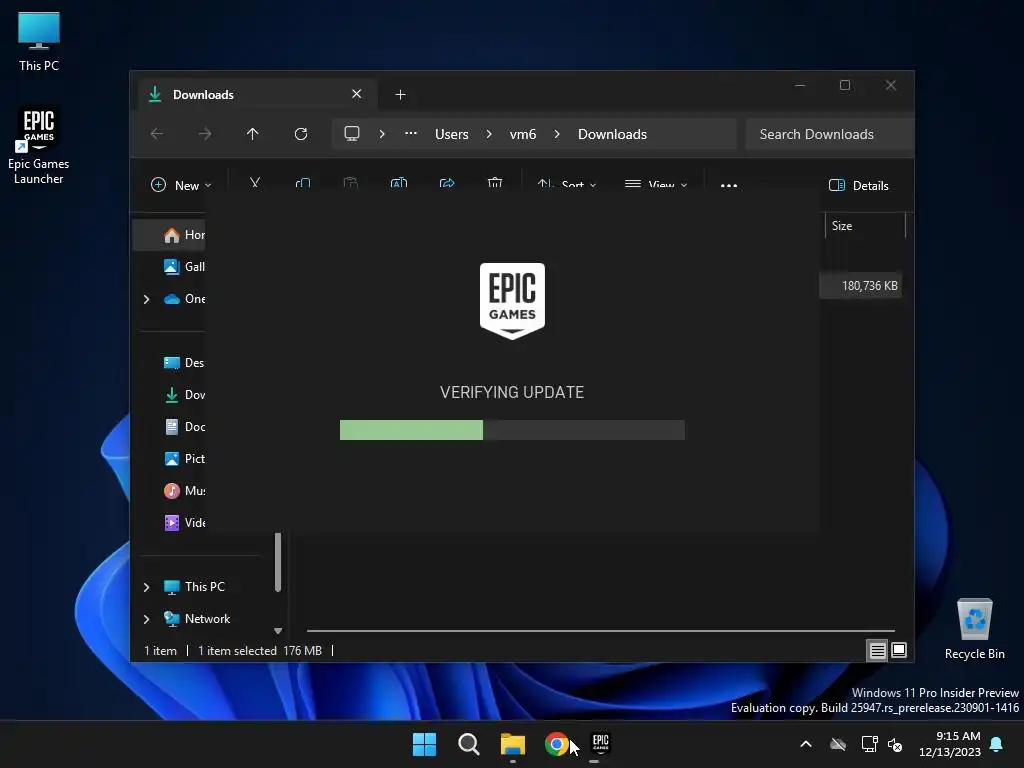Click the Paste toolbar icon

(x=351, y=184)
